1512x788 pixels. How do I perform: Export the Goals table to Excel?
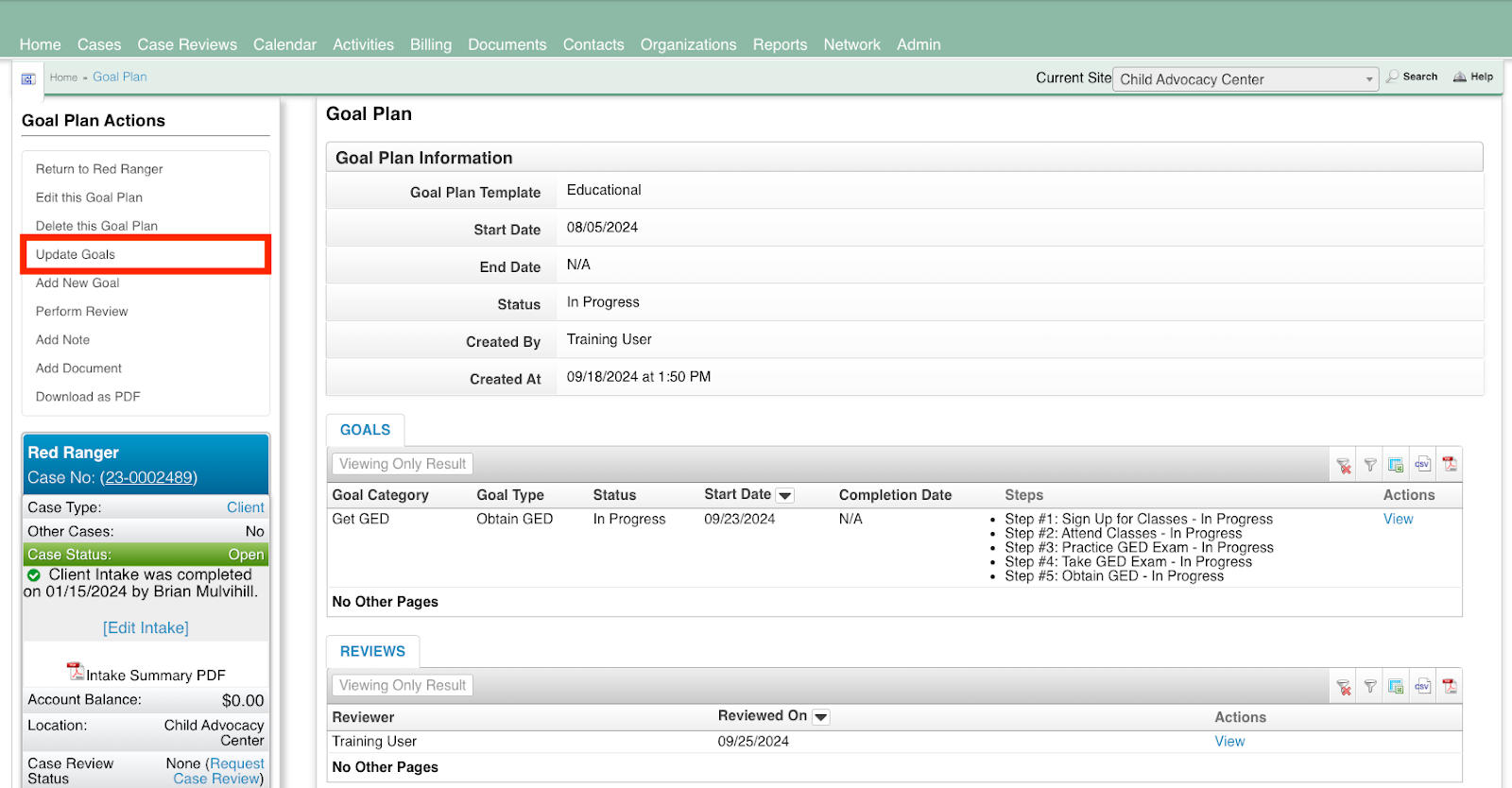[x=1396, y=465]
